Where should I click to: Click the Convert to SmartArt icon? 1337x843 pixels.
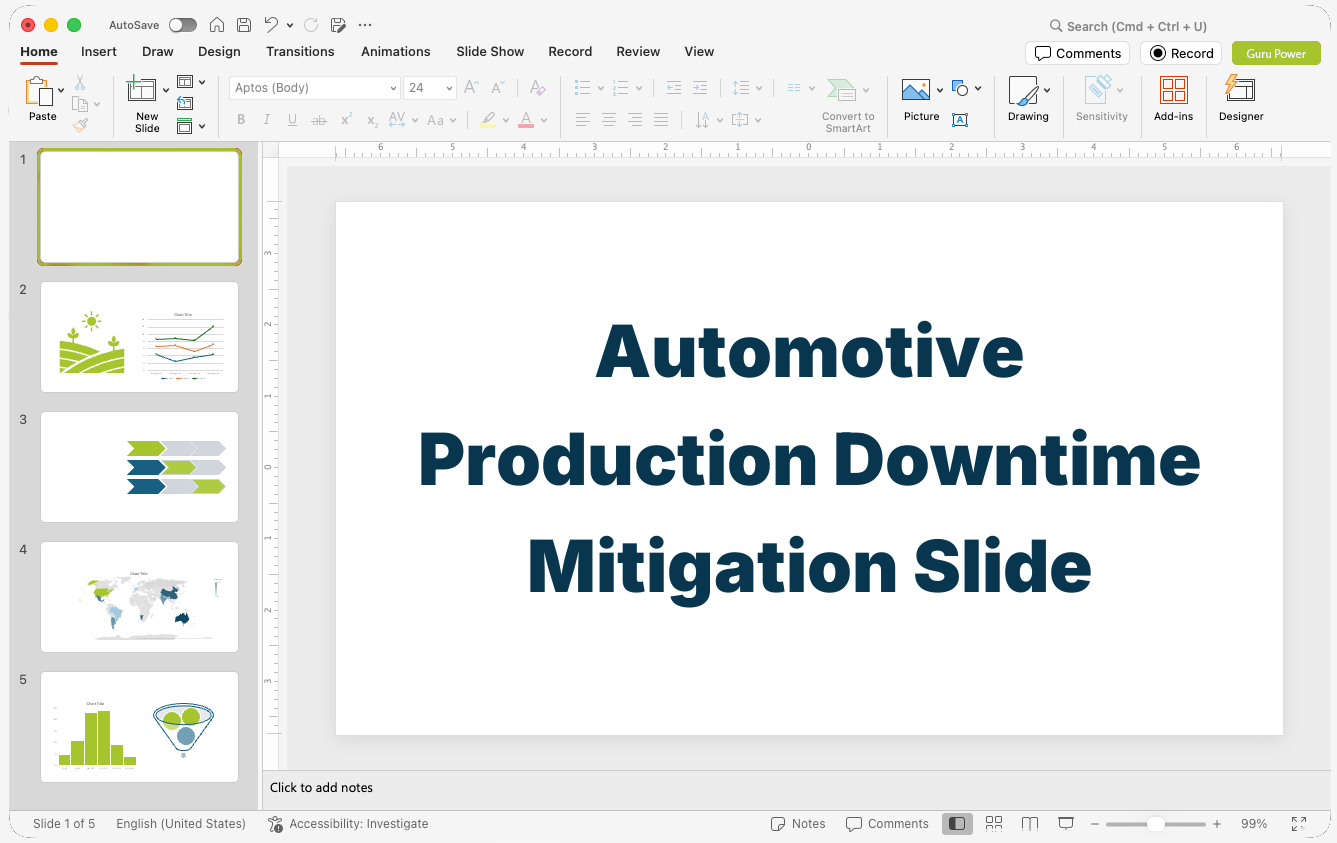tap(842, 90)
